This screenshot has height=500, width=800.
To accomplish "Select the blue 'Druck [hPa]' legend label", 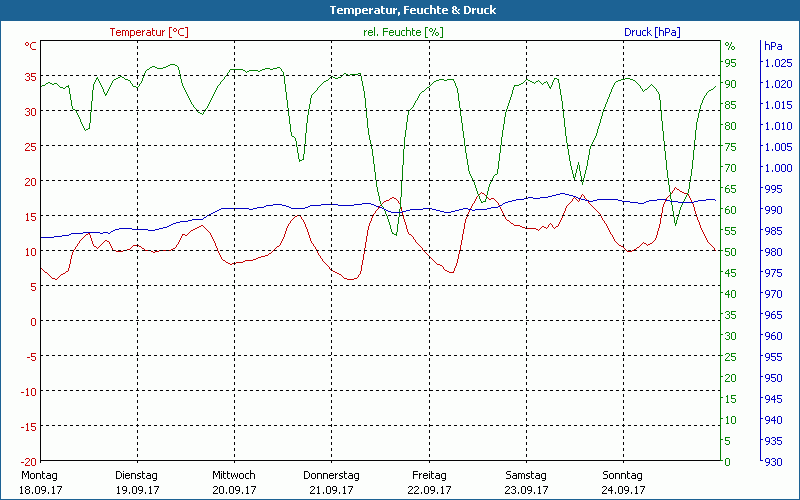I will pos(652,32).
